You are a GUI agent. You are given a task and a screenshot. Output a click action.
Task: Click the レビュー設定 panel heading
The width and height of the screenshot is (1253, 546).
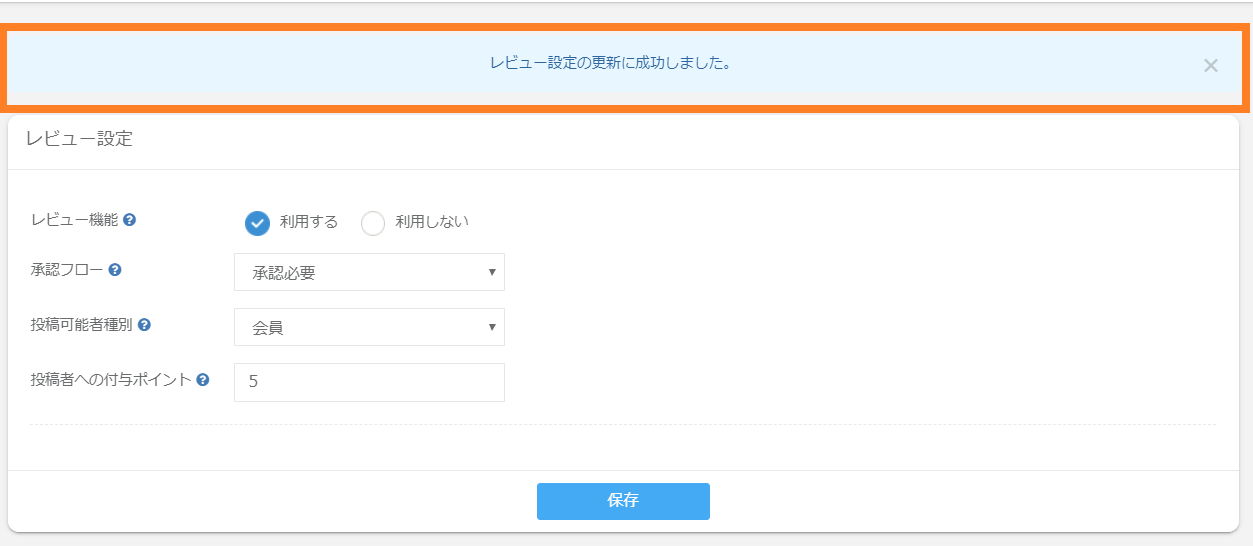click(79, 139)
